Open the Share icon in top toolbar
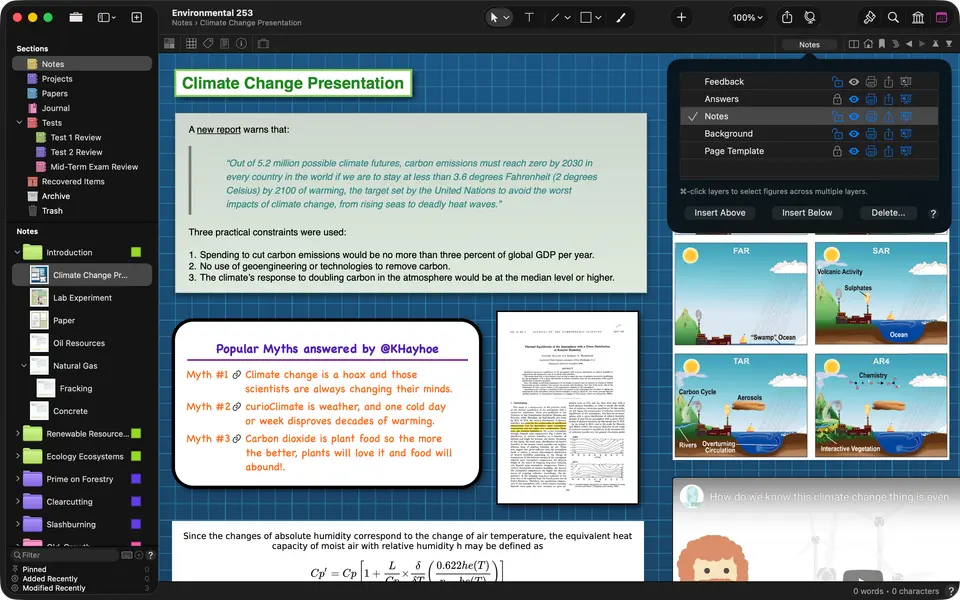This screenshot has width=960, height=600. tap(787, 17)
